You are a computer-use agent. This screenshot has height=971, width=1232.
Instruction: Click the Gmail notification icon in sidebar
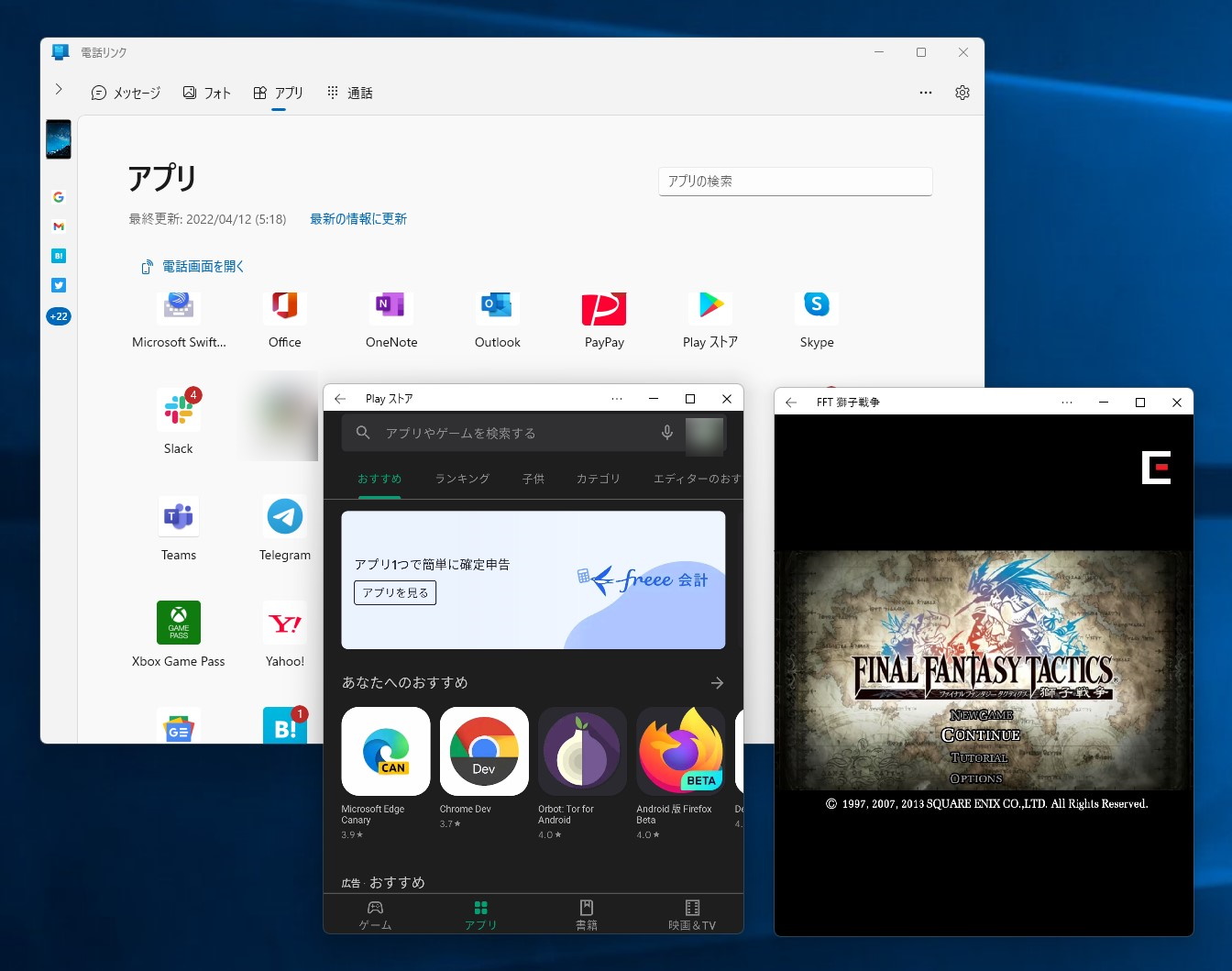[59, 226]
